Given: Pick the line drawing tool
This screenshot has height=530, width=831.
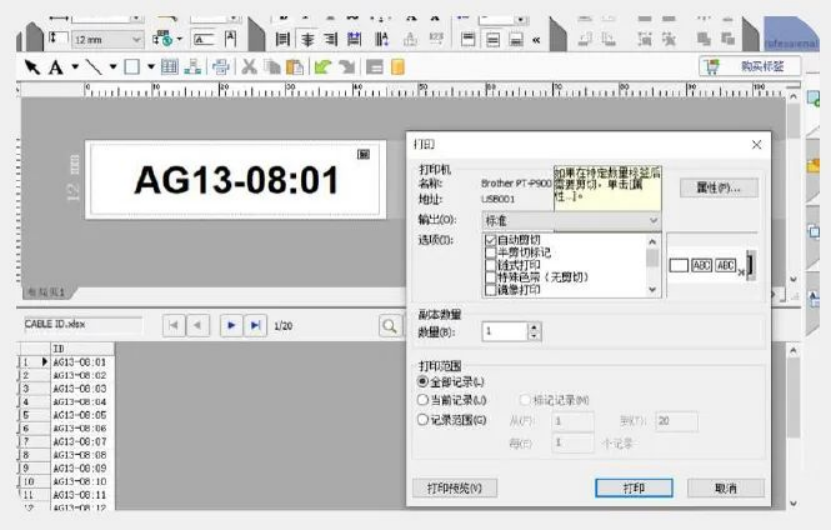Looking at the screenshot, I should tap(93, 67).
